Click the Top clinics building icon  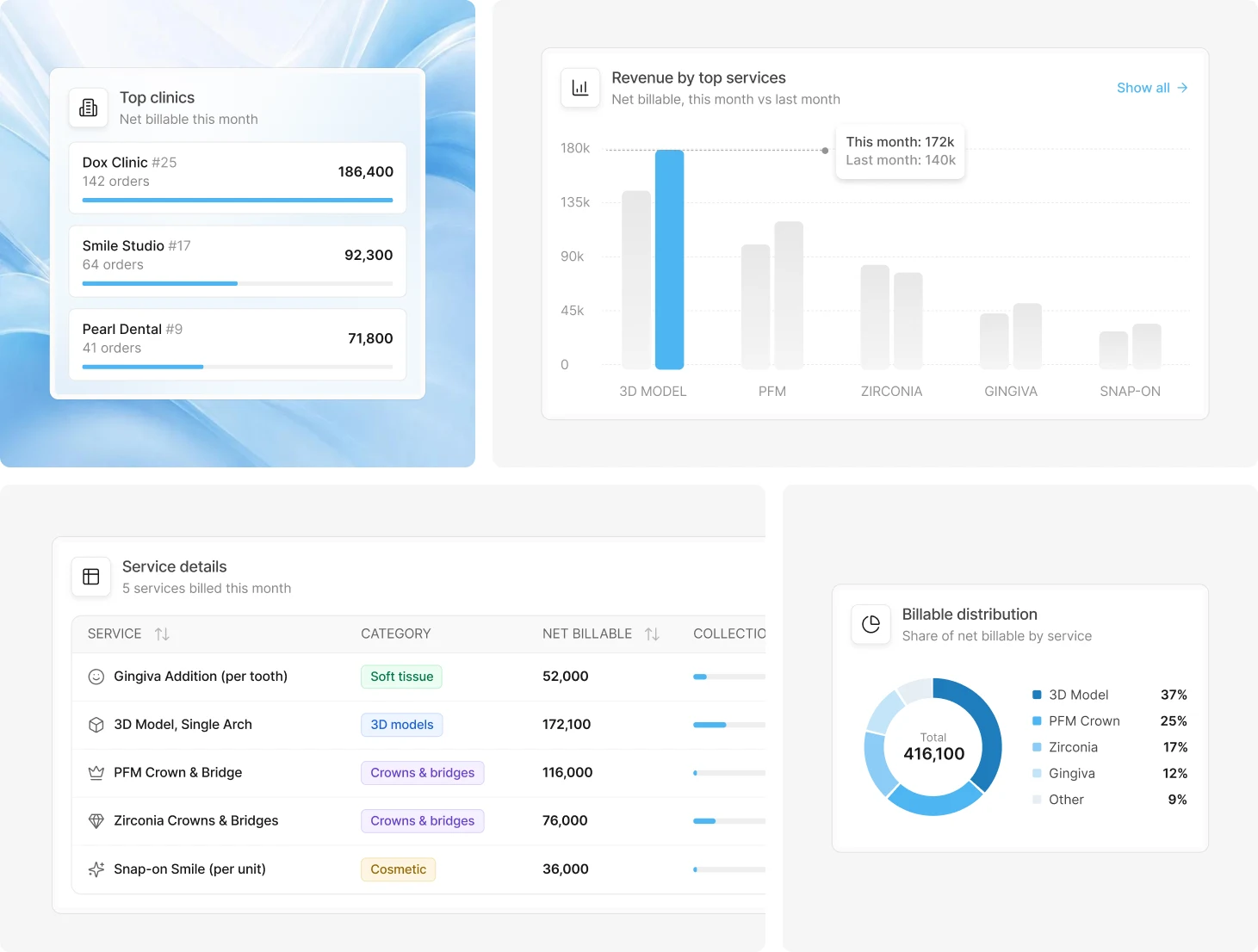tap(88, 108)
